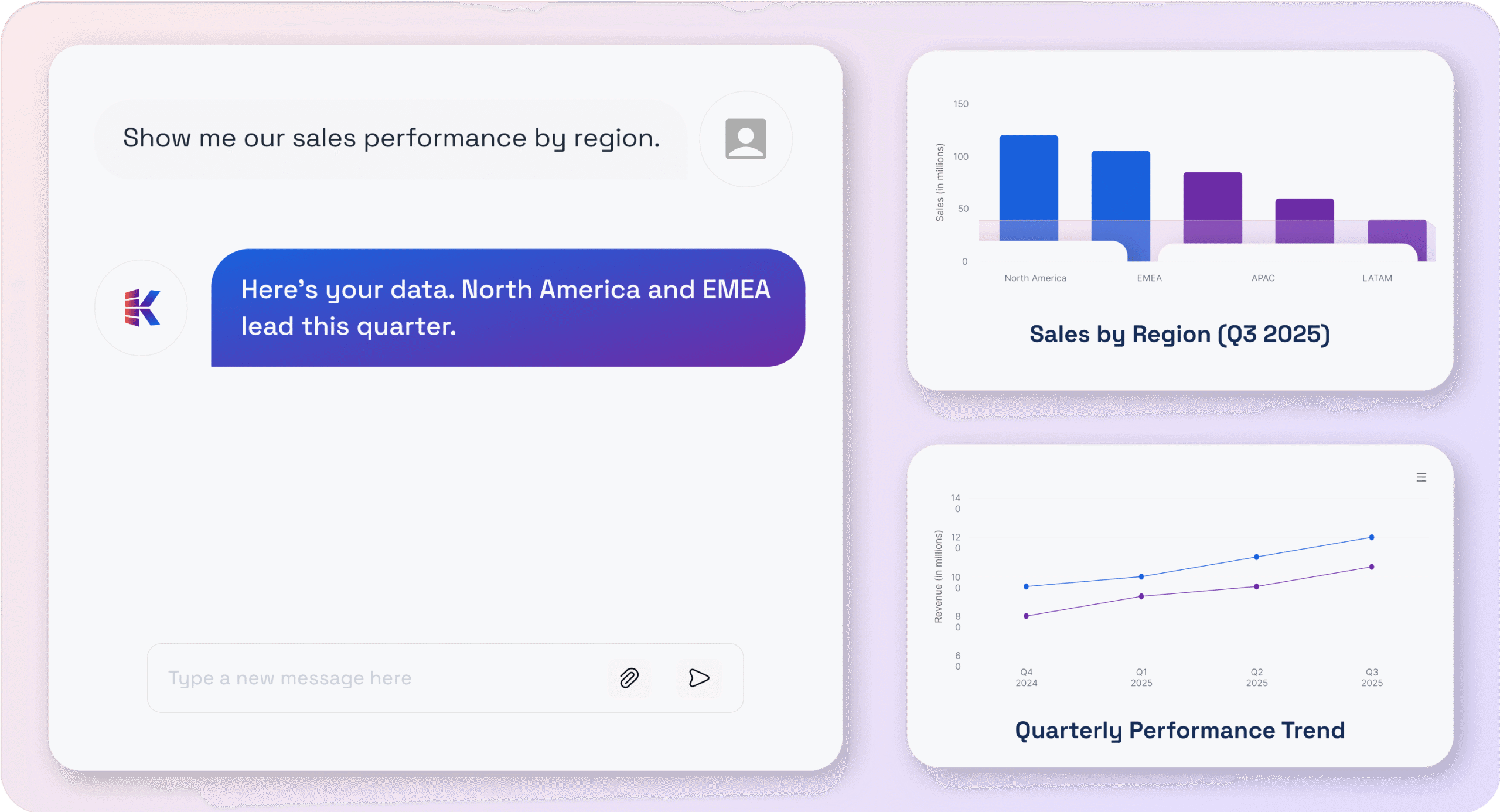Type in the new message field
This screenshot has width=1500, height=812.
[x=375, y=678]
